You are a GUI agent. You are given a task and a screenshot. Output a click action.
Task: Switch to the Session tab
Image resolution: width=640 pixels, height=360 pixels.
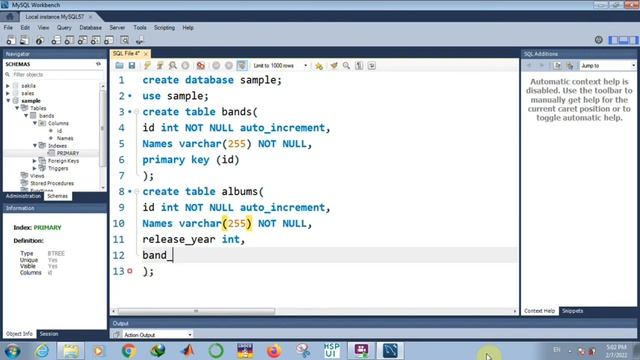point(49,334)
